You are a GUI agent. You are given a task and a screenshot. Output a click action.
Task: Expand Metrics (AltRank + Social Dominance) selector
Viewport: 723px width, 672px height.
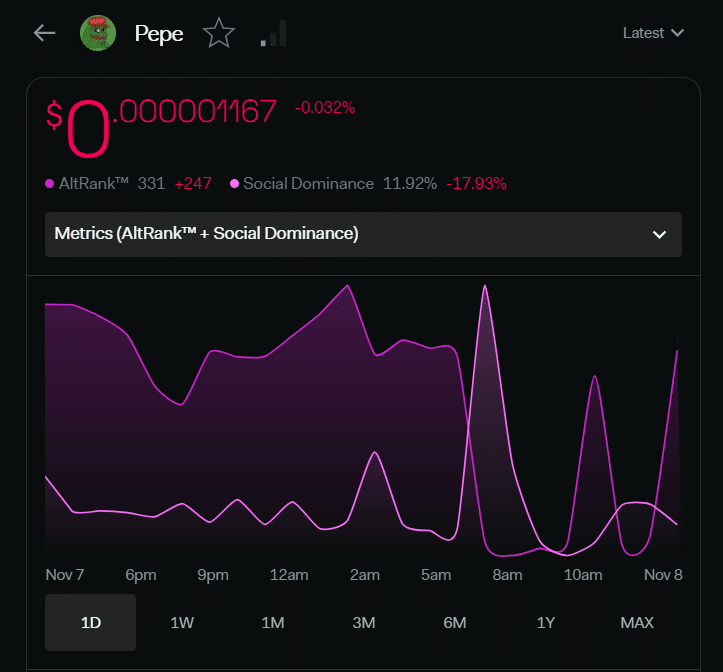363,234
